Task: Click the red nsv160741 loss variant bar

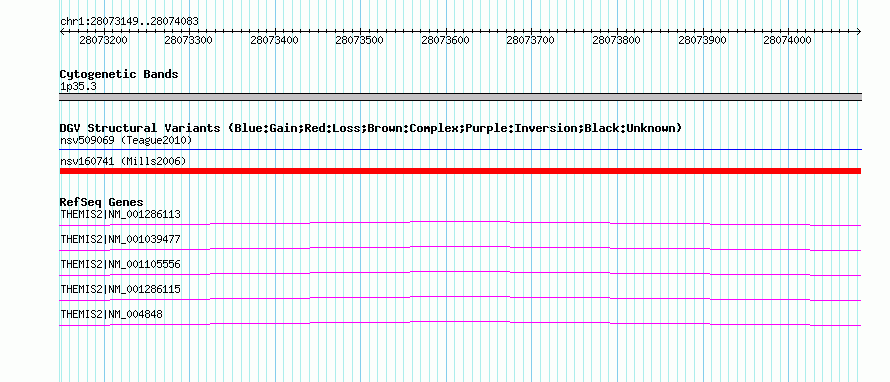Action: coord(460,171)
